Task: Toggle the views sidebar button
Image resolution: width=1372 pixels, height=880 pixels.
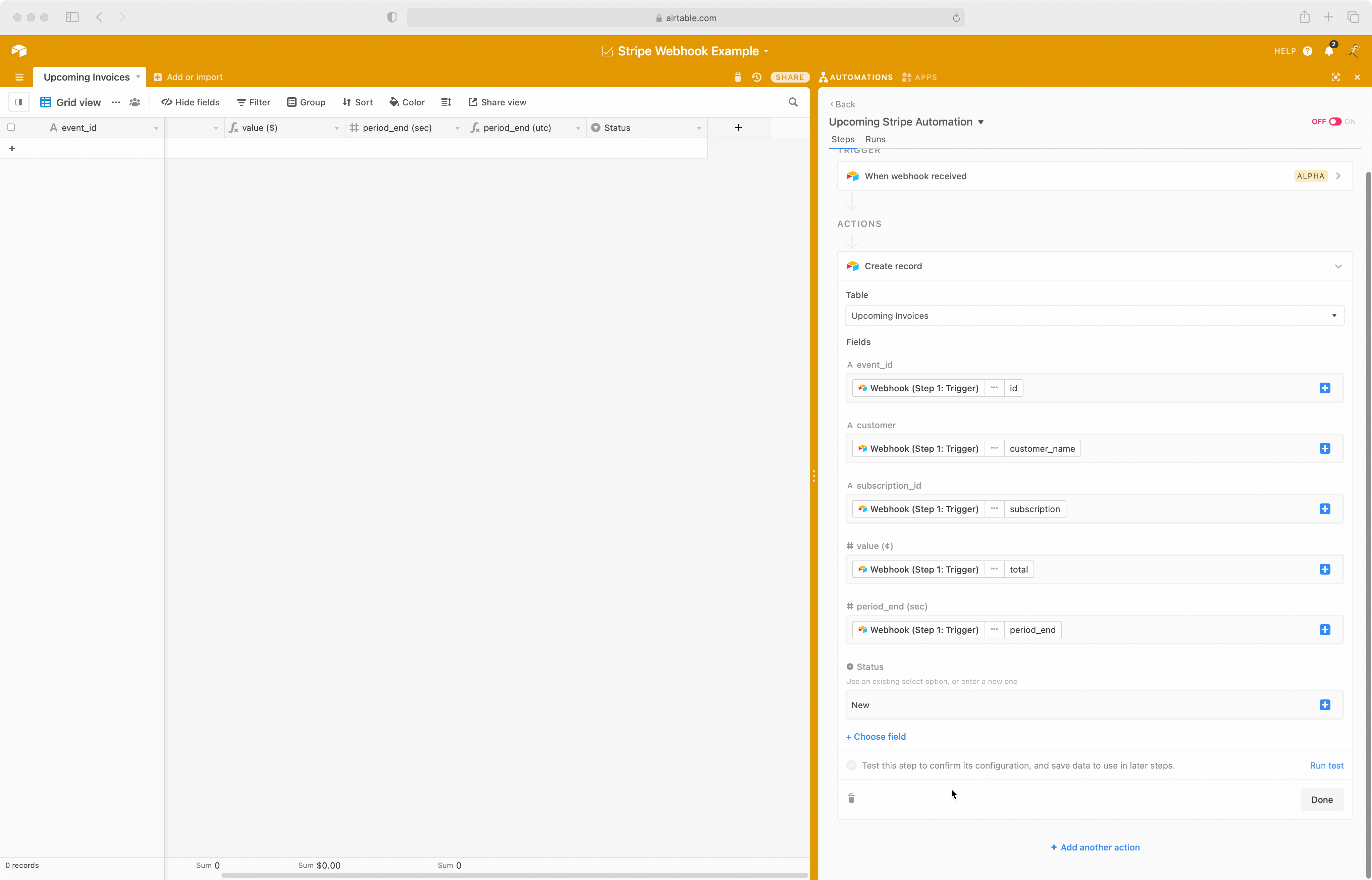Action: [x=19, y=102]
